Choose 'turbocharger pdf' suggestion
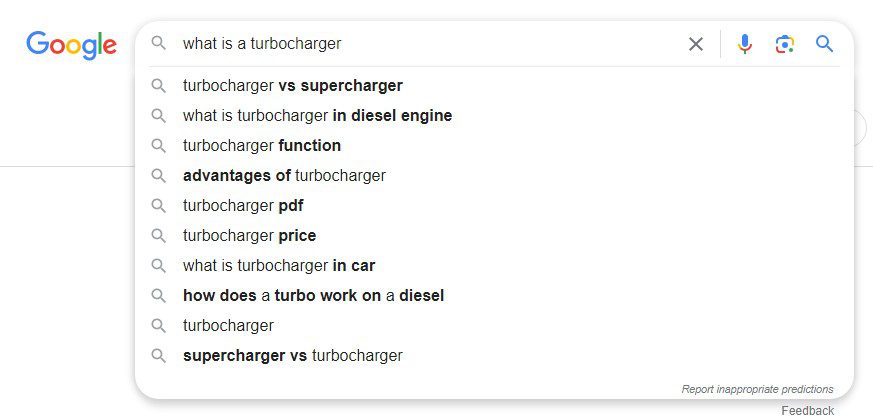The height and width of the screenshot is (419, 873). (x=494, y=206)
